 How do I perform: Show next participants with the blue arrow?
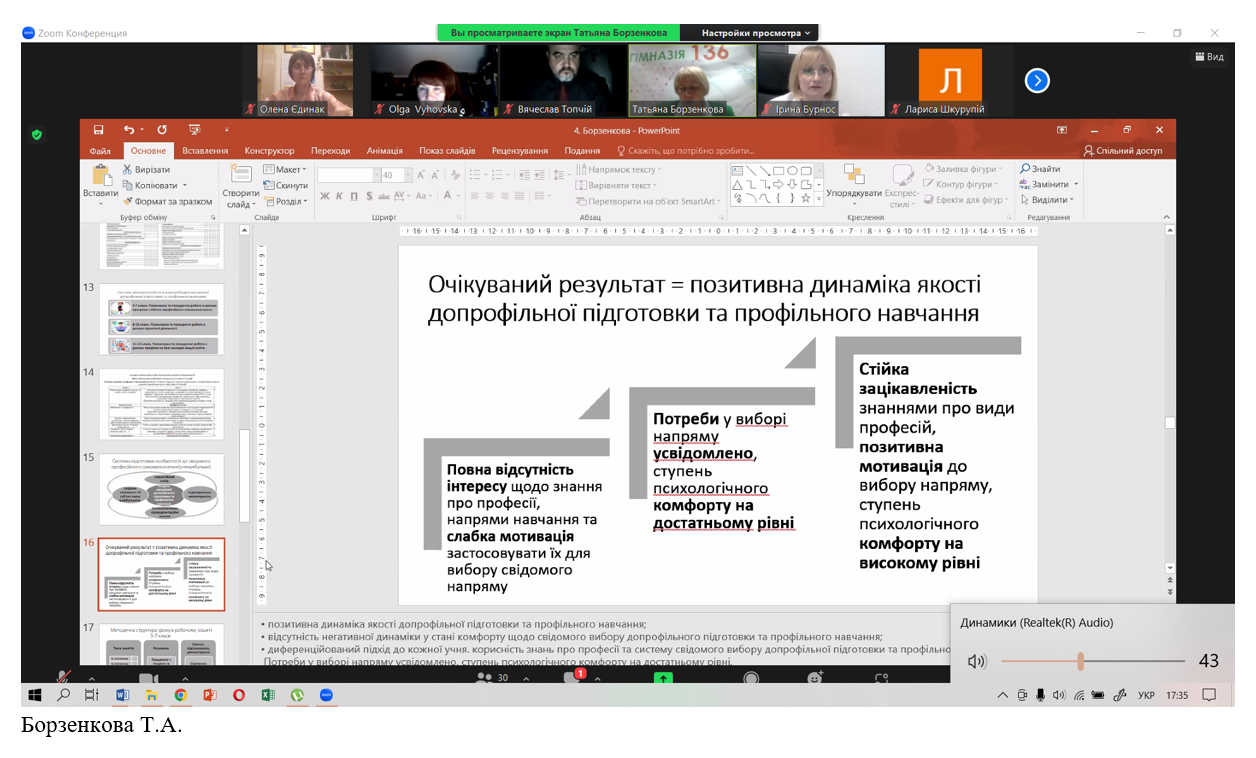tap(1037, 81)
